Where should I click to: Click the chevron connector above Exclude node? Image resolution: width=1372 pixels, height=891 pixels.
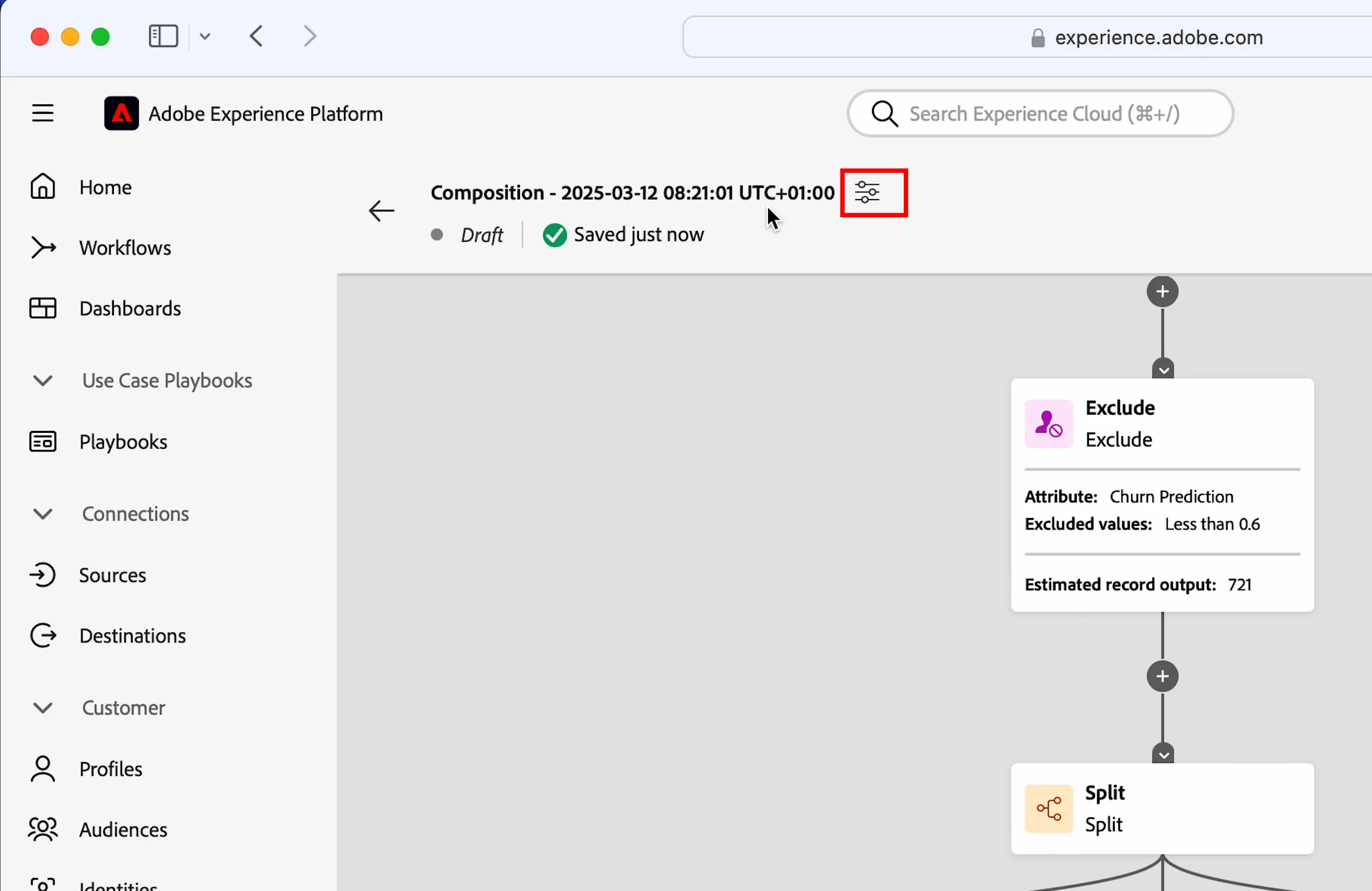(x=1163, y=369)
